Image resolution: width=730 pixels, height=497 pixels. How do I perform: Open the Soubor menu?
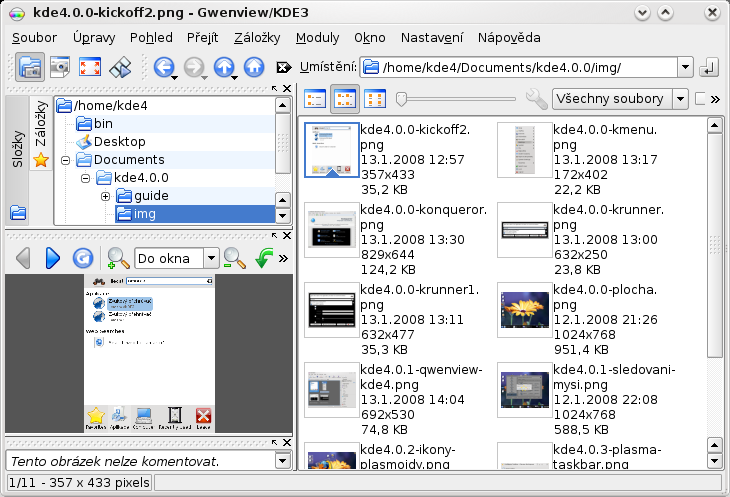pyautogui.click(x=34, y=37)
